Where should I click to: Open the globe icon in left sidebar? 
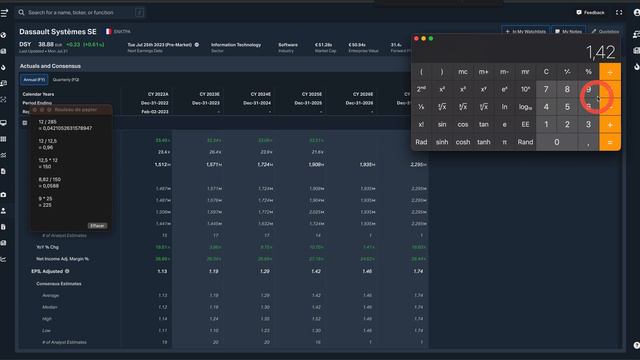tap(3, 35)
